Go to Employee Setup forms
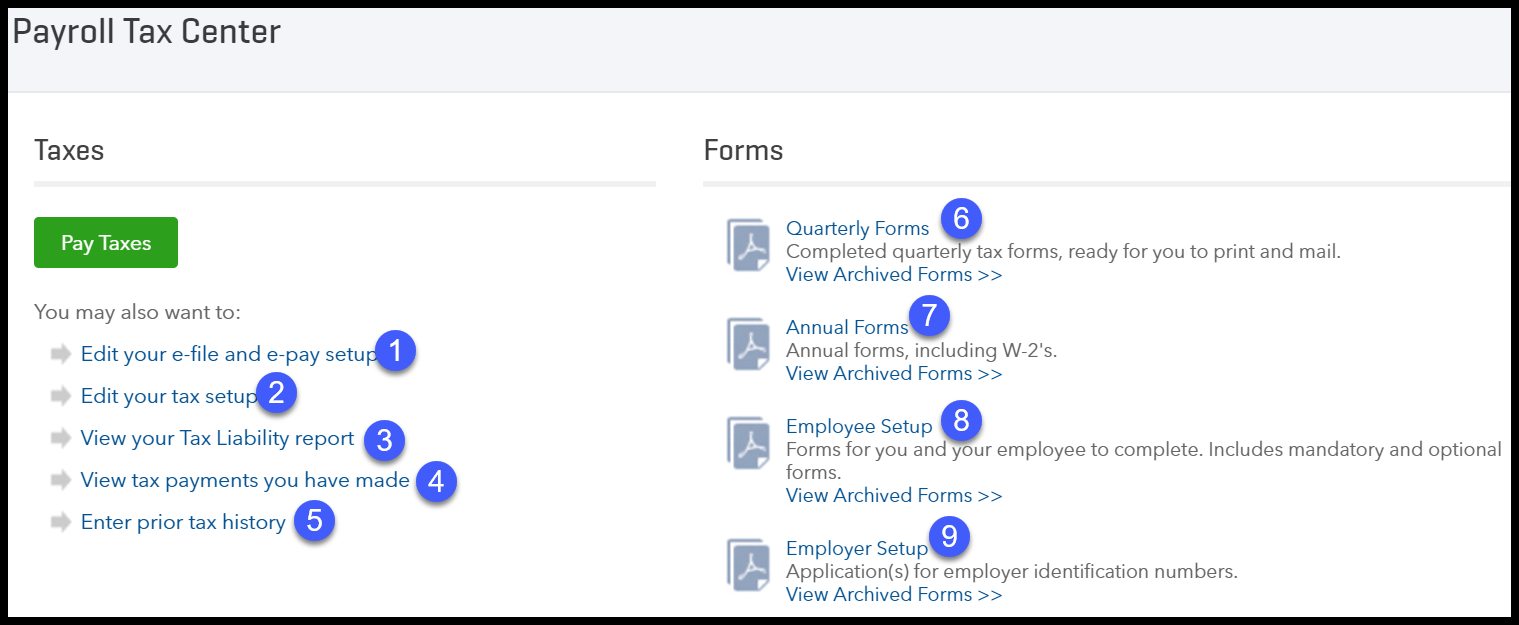This screenshot has height=625, width=1519. tap(859, 426)
